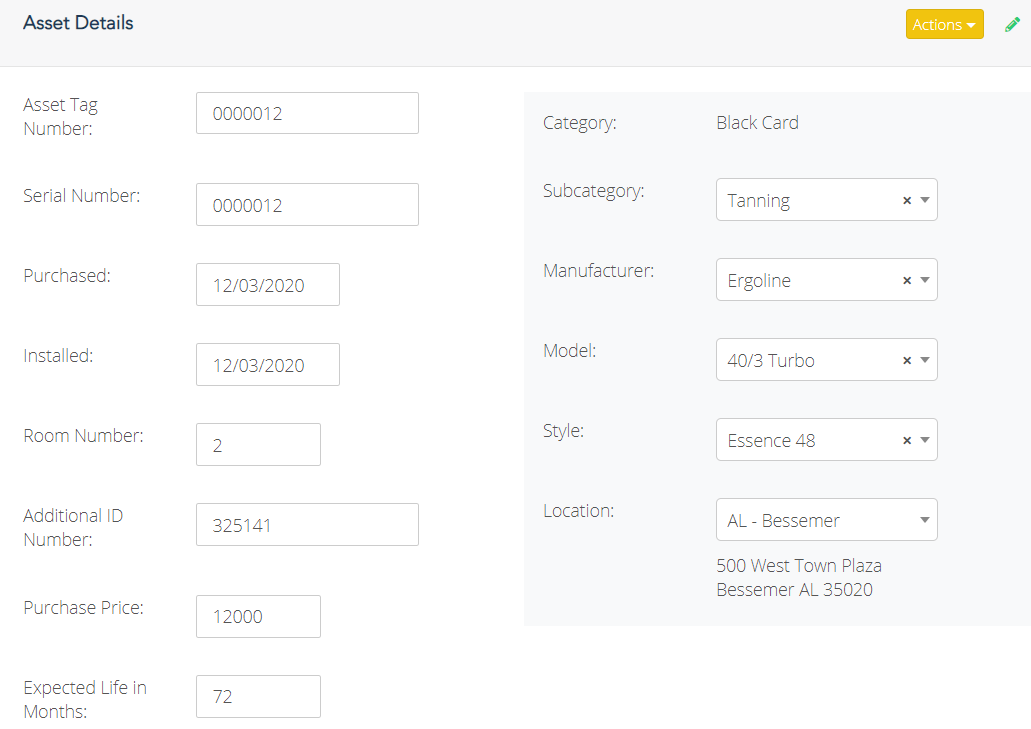Select the Black Card category text
The height and width of the screenshot is (729, 1031).
[x=757, y=123]
